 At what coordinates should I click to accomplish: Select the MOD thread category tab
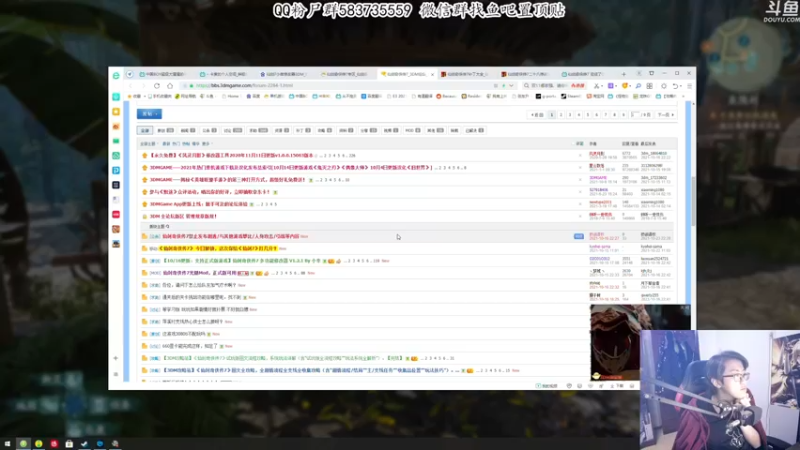(412, 131)
